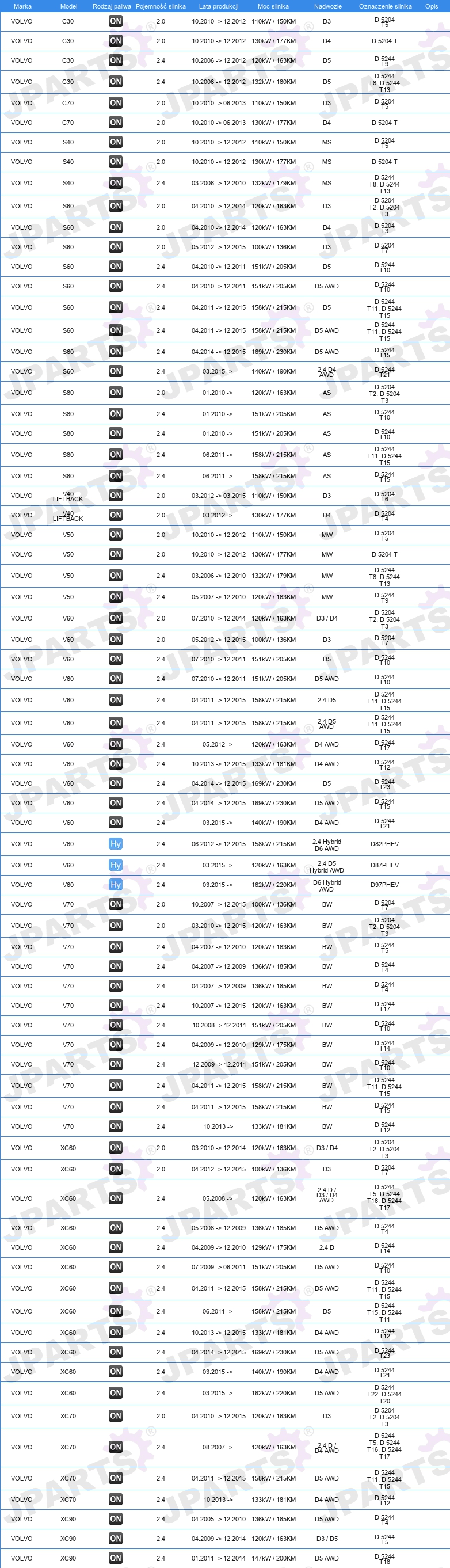This screenshot has width=450, height=1568.
Task: Select ON diesel icon in C30 130kW / 177KM row
Action: (x=116, y=41)
